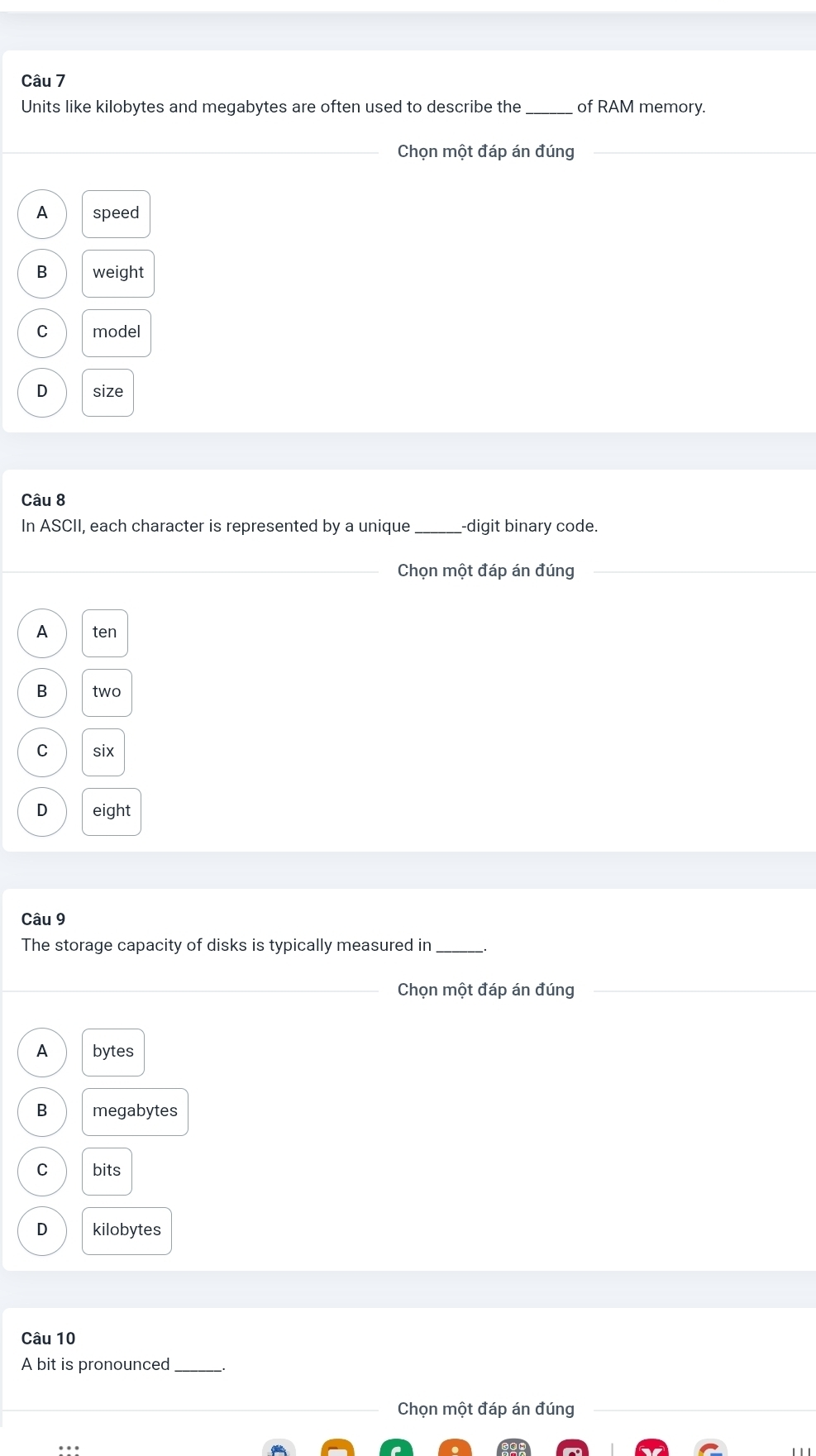Screen dimensions: 816x1456
Task: Launch the green phone dock icon
Action: coord(396,1448)
